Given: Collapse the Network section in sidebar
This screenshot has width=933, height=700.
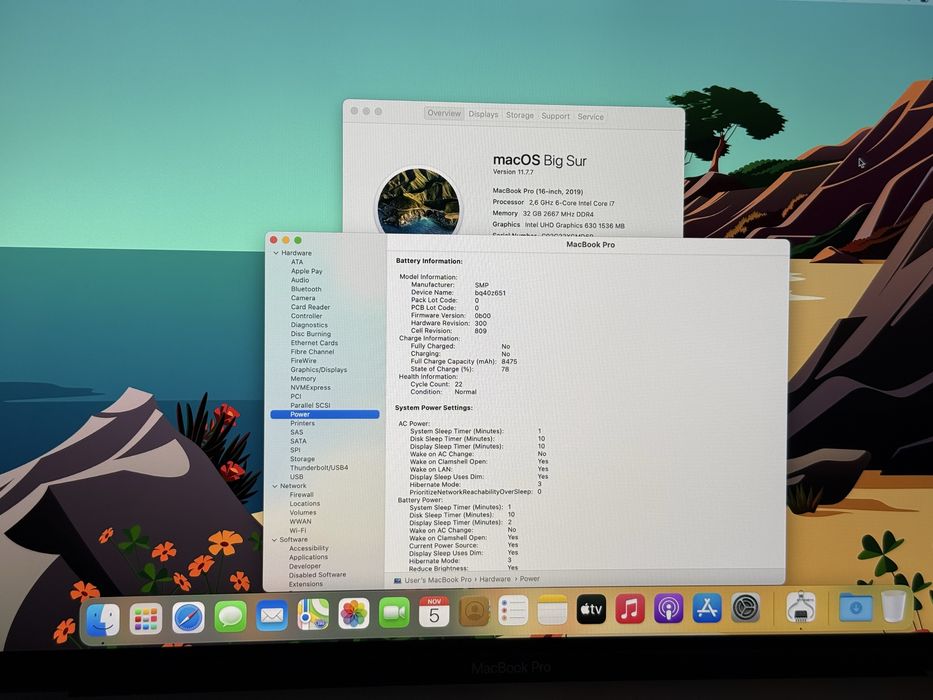Looking at the screenshot, I should pos(274,486).
